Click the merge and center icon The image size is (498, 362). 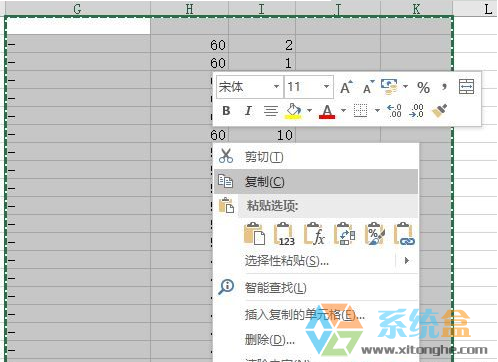point(466,87)
